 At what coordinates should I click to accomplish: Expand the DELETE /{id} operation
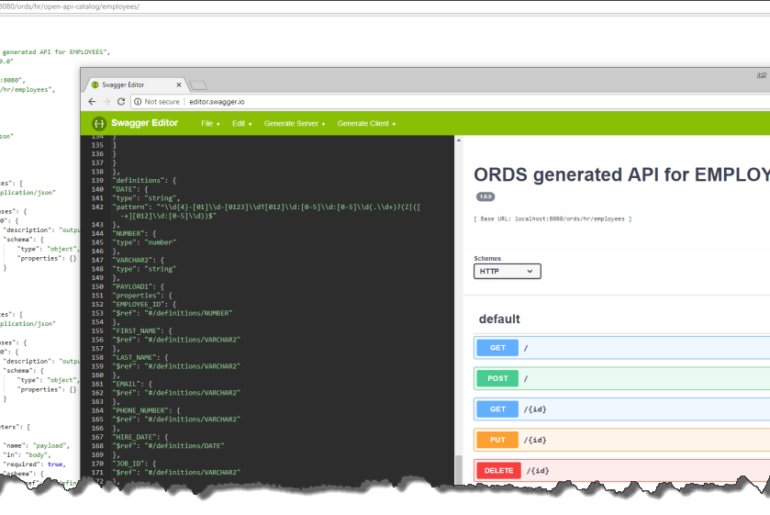click(x=622, y=470)
